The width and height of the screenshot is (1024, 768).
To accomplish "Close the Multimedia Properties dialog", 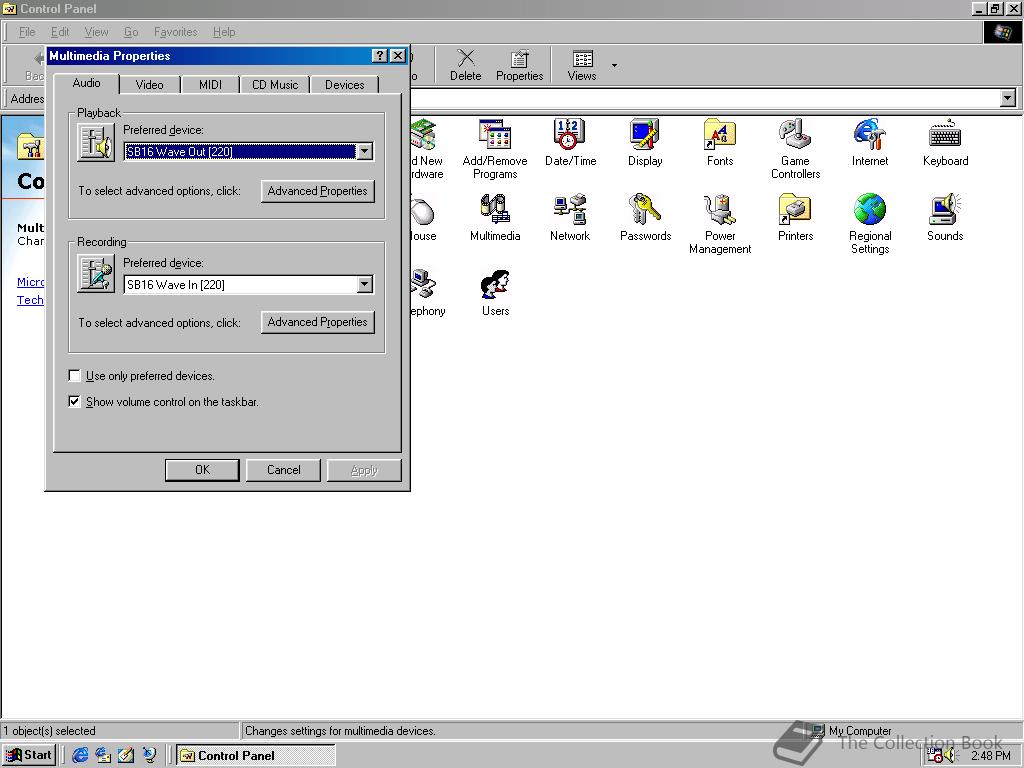I will point(397,56).
